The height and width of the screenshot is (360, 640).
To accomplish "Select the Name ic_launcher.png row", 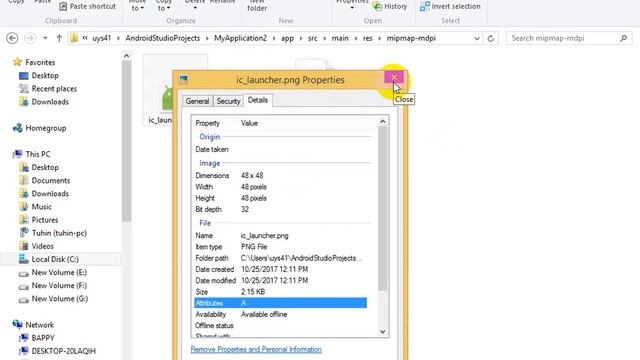I will click(281, 236).
